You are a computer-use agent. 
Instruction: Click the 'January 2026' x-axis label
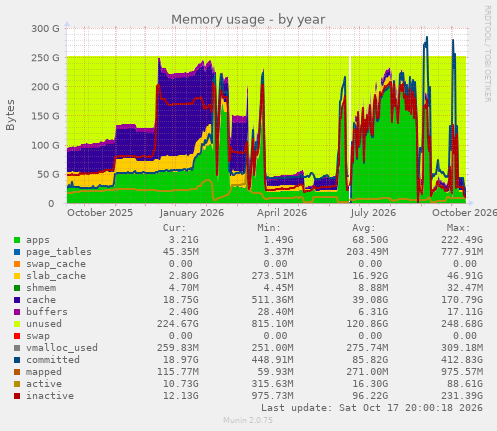click(192, 213)
